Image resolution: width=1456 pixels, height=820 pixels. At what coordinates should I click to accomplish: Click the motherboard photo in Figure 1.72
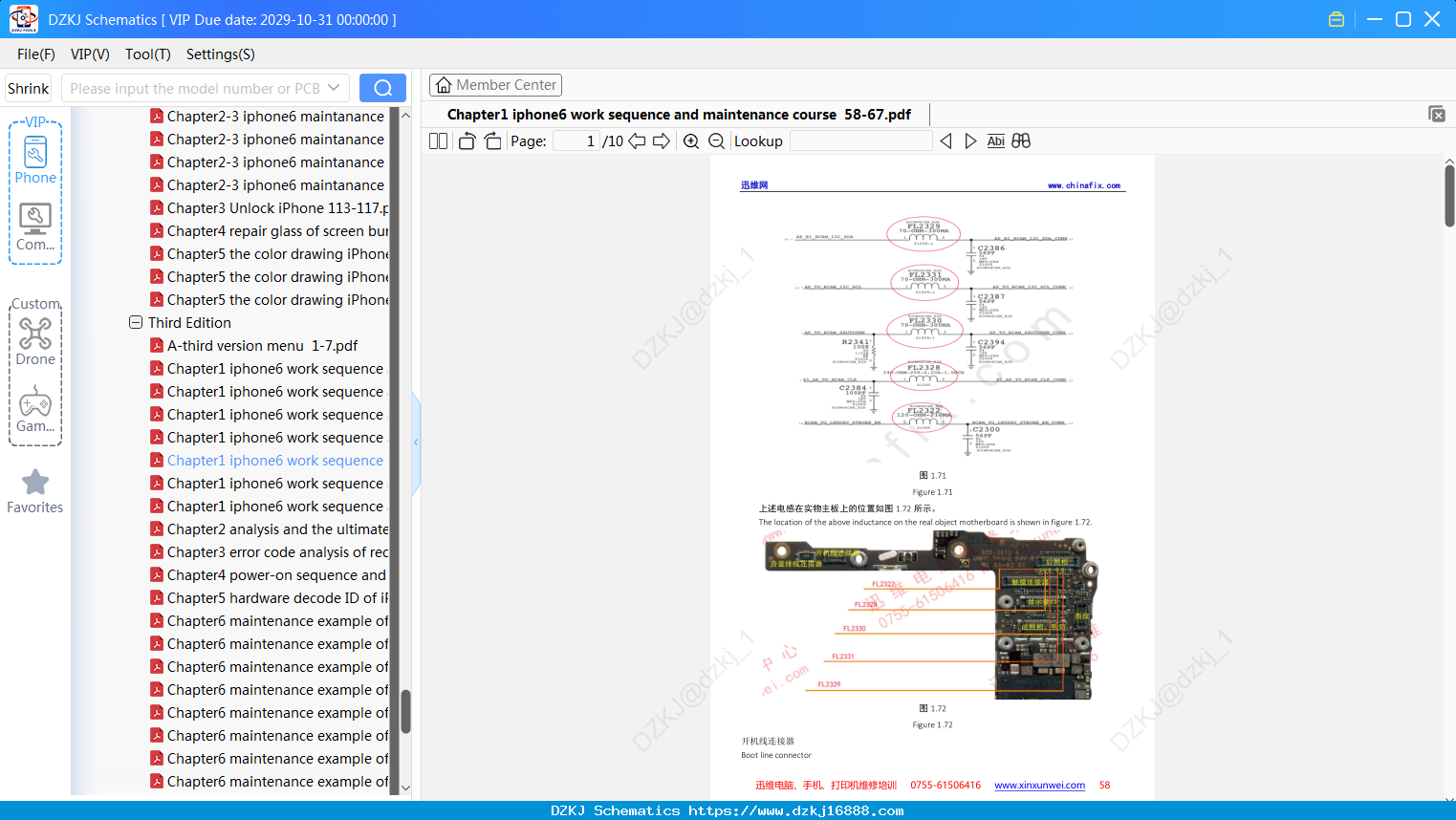click(932, 615)
